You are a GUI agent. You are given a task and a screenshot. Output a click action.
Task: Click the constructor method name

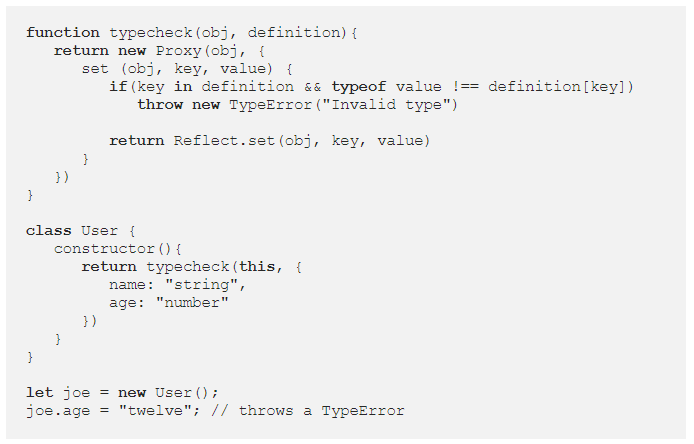tap(104, 249)
